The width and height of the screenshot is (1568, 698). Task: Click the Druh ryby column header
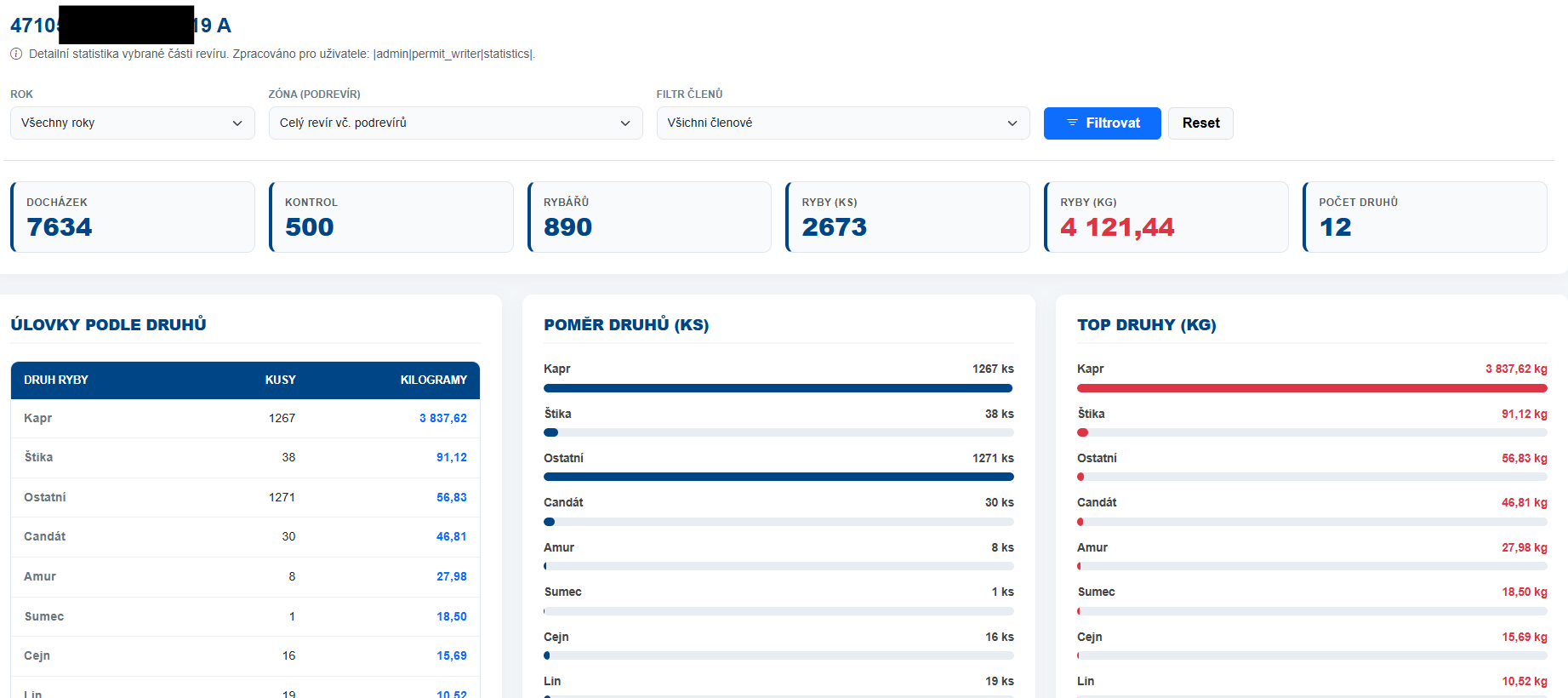[56, 380]
